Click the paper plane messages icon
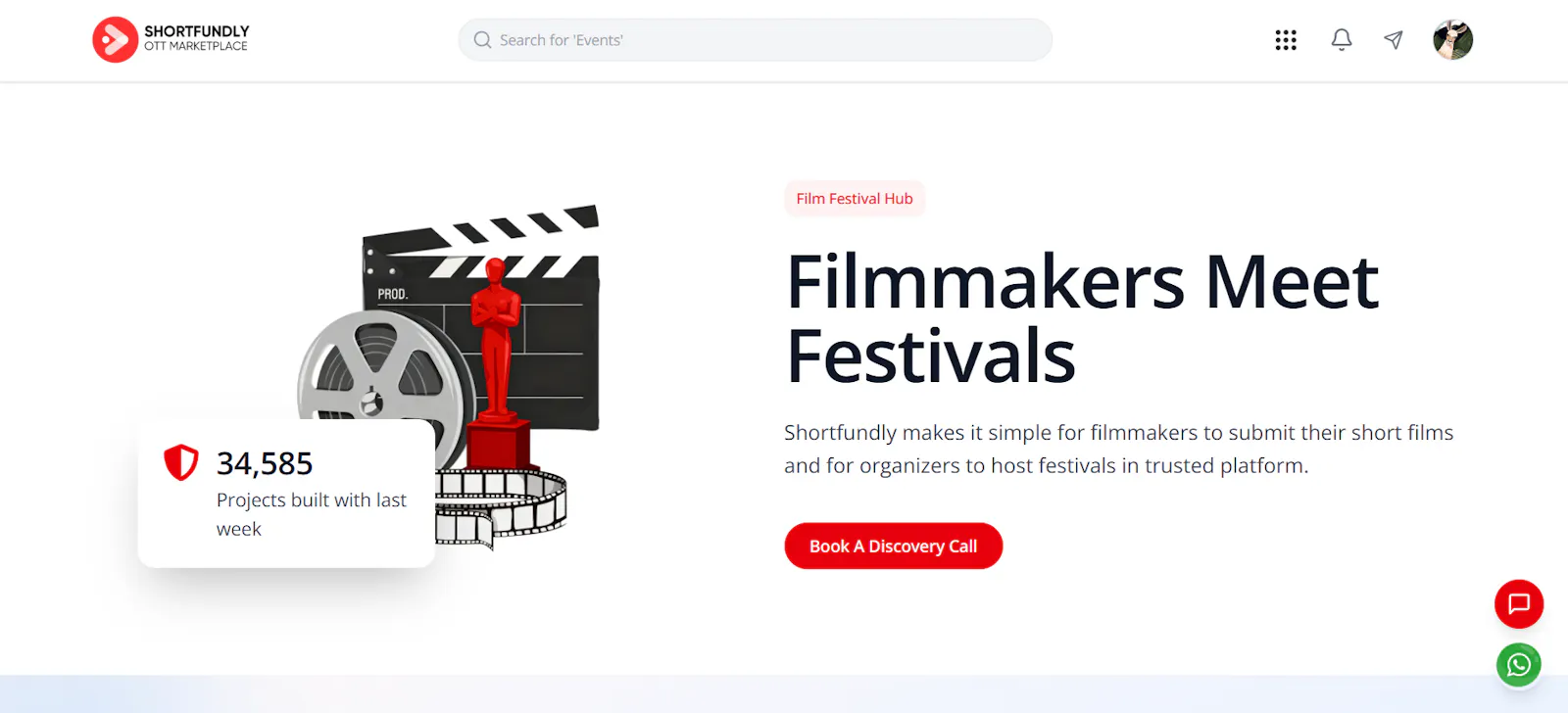This screenshot has height=713, width=1568. (1394, 40)
